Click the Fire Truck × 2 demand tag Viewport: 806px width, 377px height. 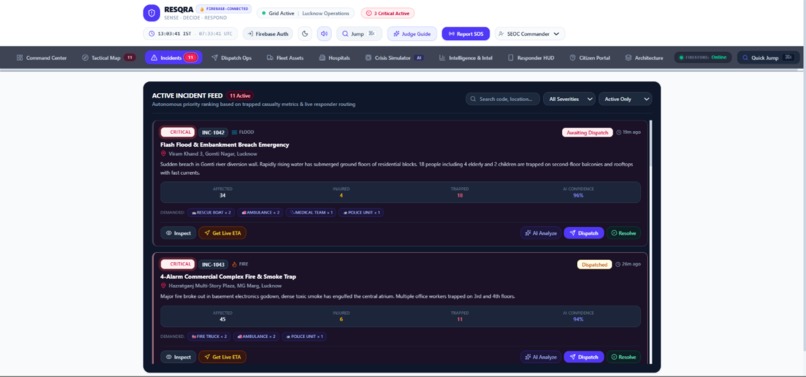coord(209,336)
